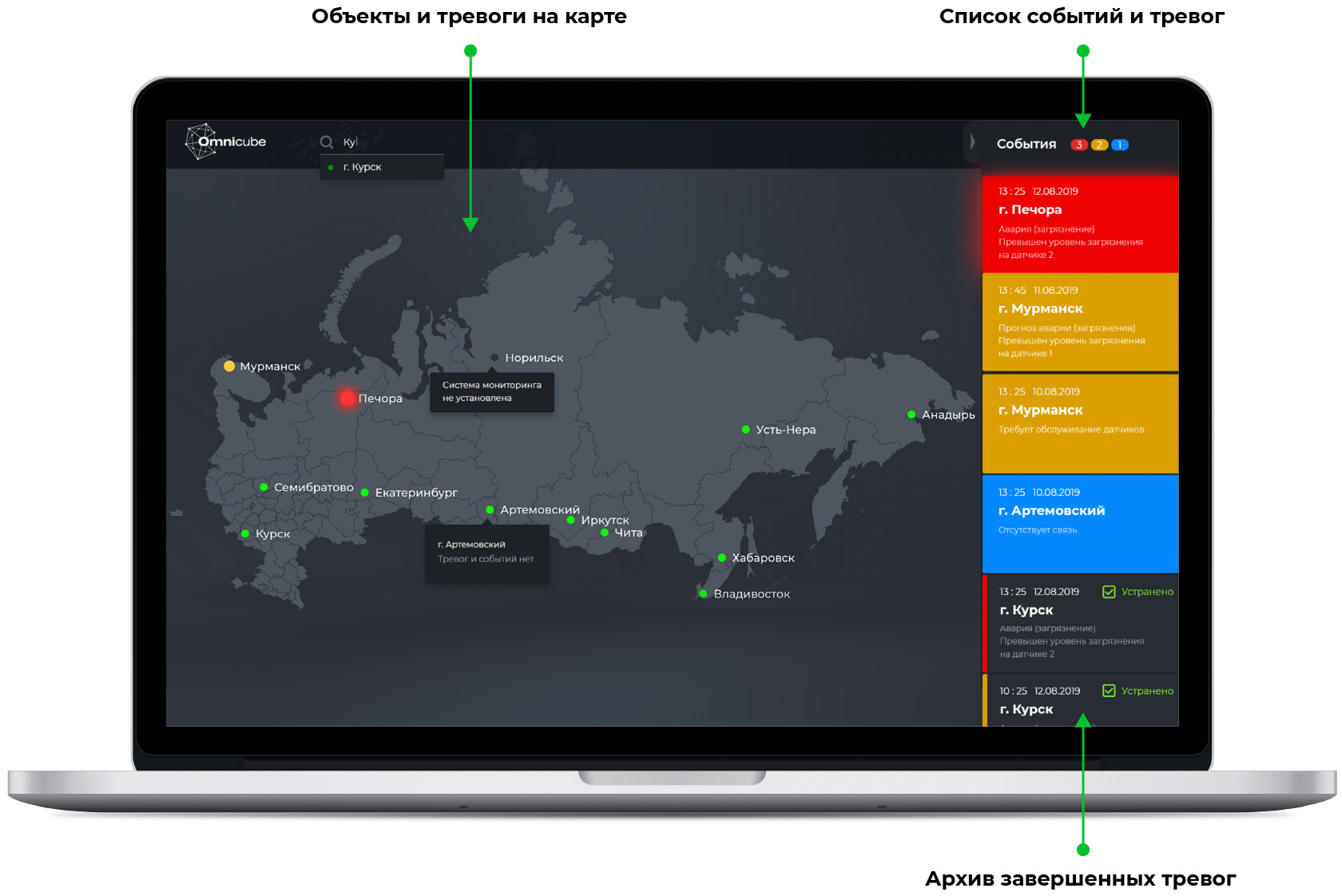
Task: Select the red Pechora alarm marker
Action: tap(347, 398)
